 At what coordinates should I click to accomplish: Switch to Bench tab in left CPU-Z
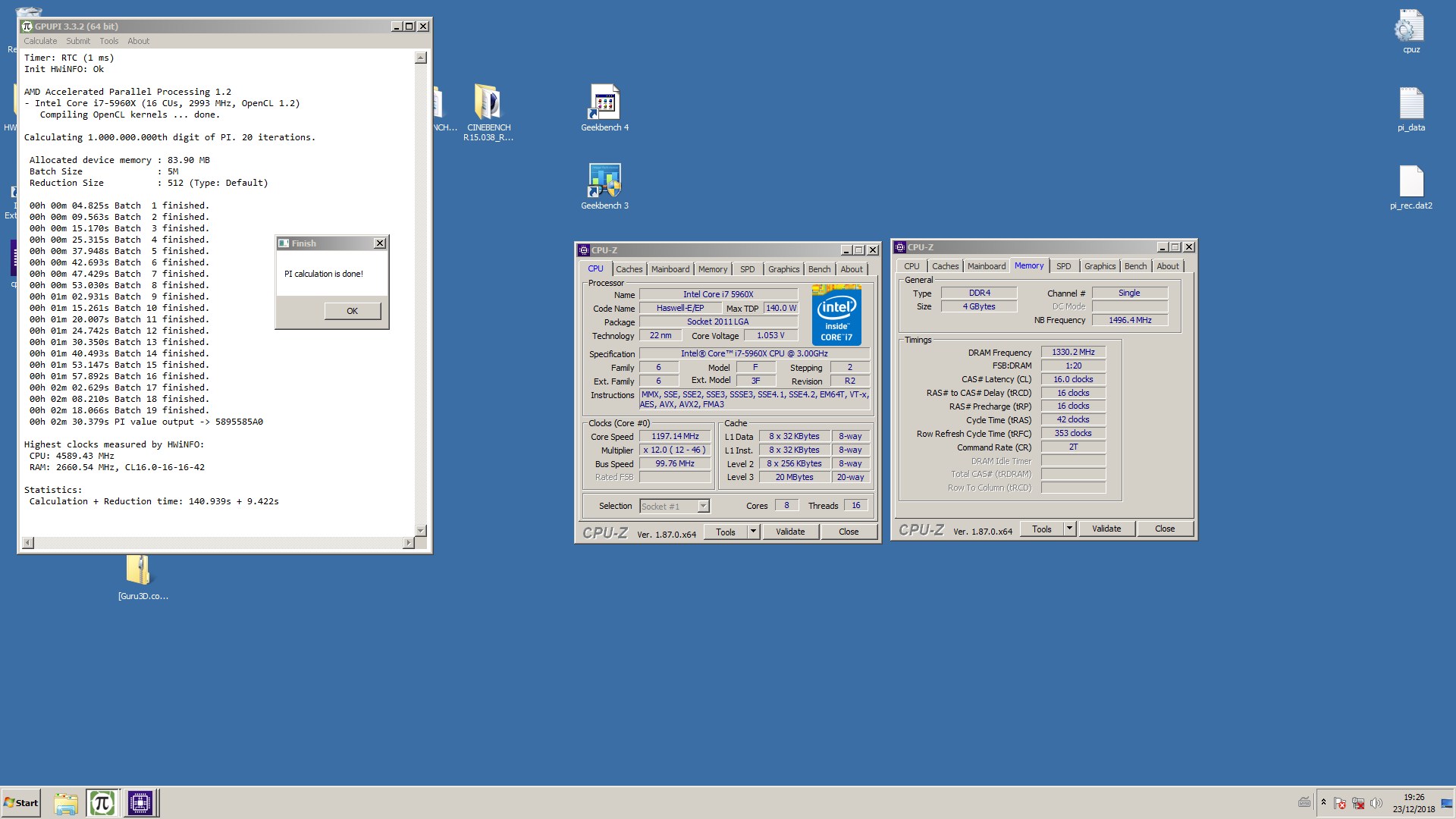819,269
